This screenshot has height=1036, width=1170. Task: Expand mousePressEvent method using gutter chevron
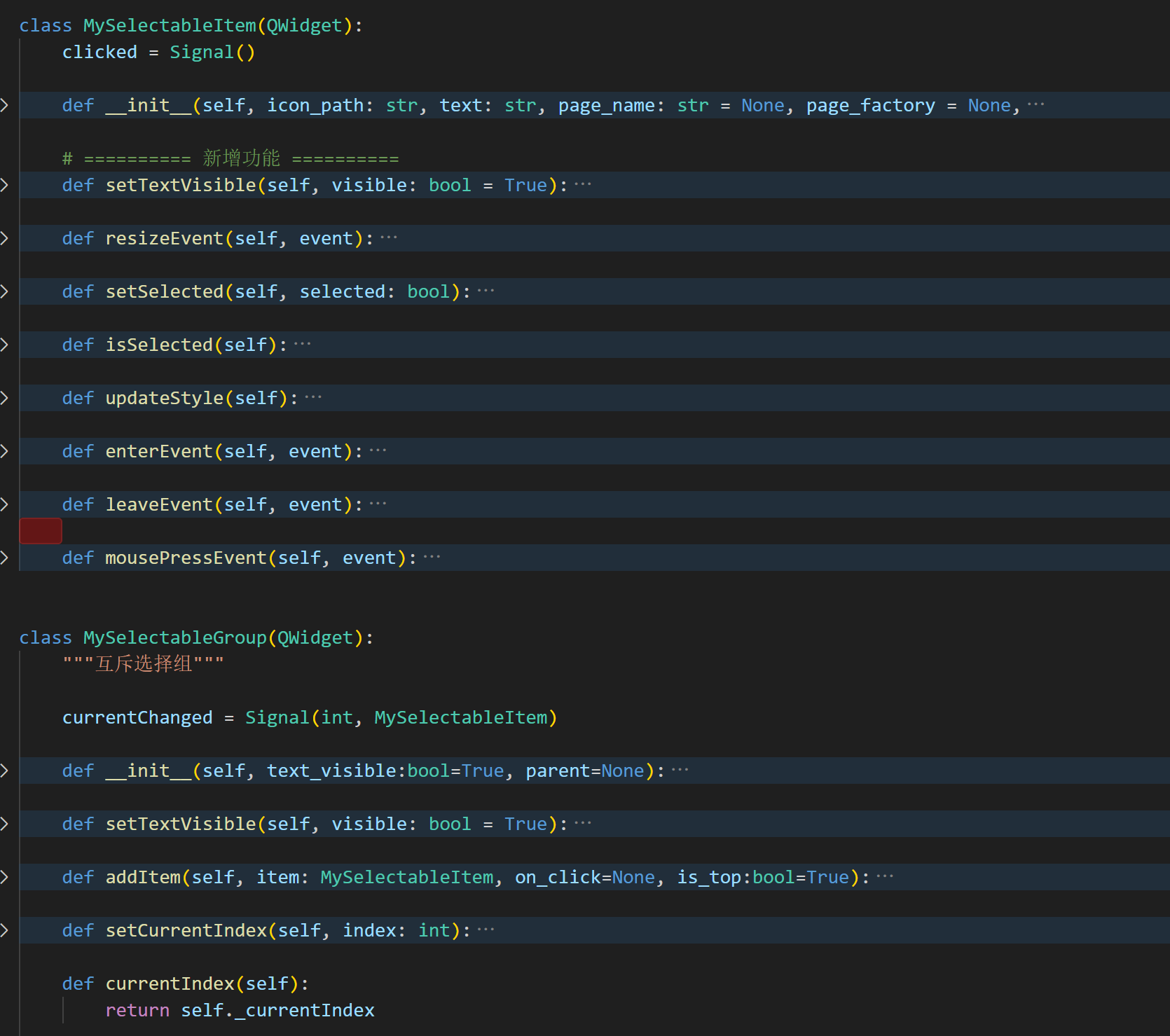[4, 558]
